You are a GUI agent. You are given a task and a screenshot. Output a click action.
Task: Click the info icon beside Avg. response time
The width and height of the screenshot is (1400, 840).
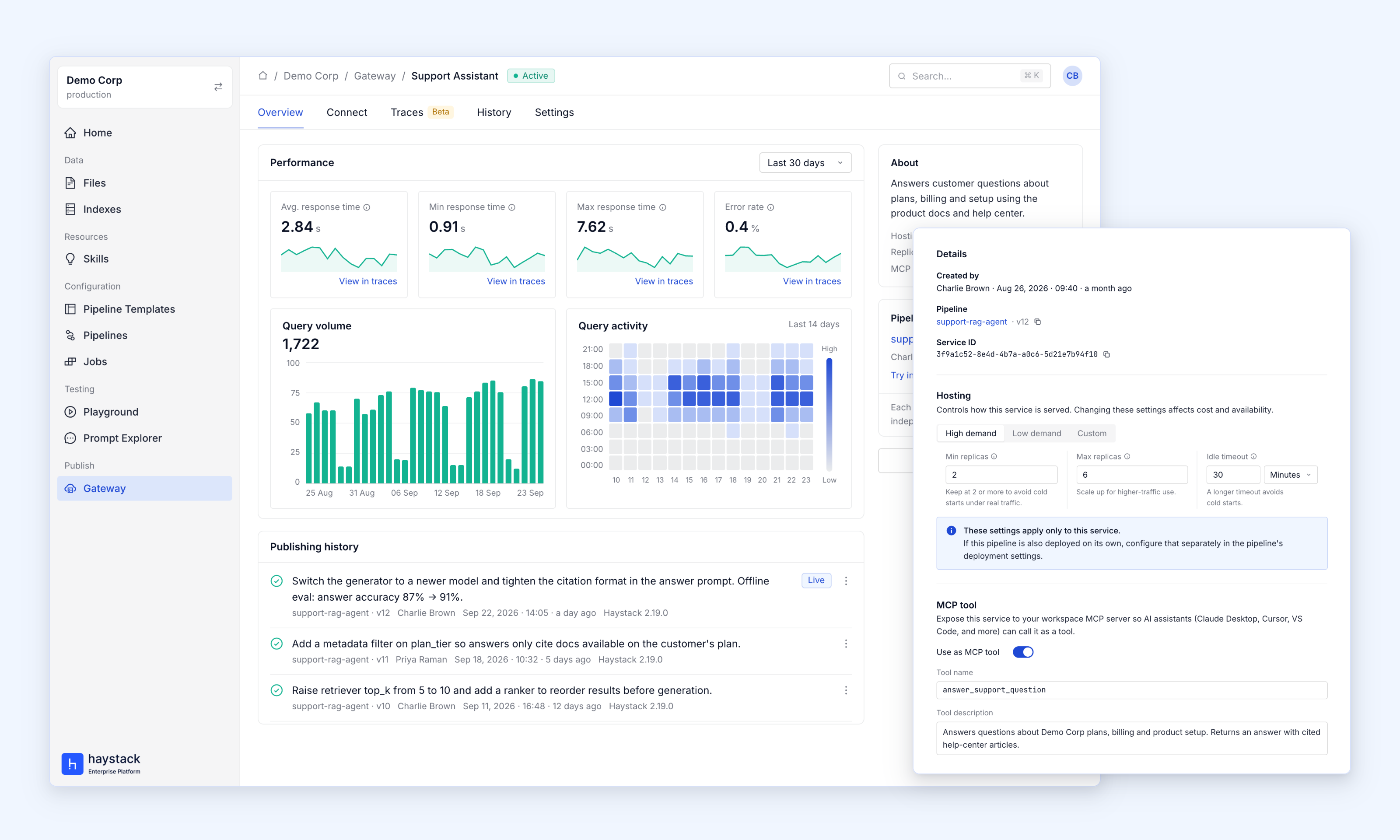pos(367,207)
